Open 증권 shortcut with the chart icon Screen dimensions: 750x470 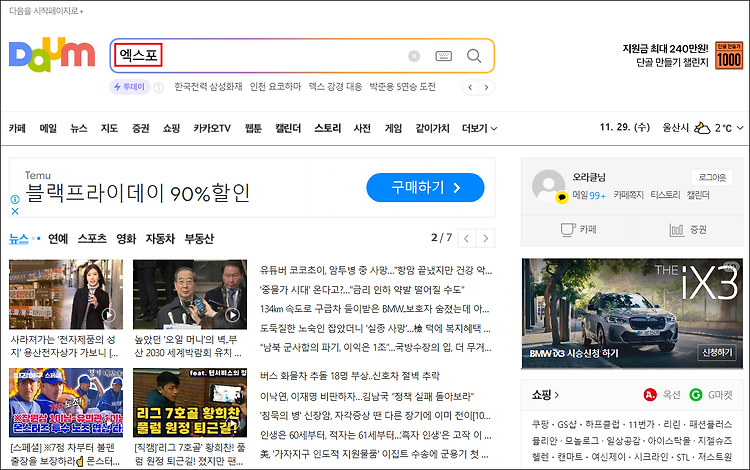(687, 230)
